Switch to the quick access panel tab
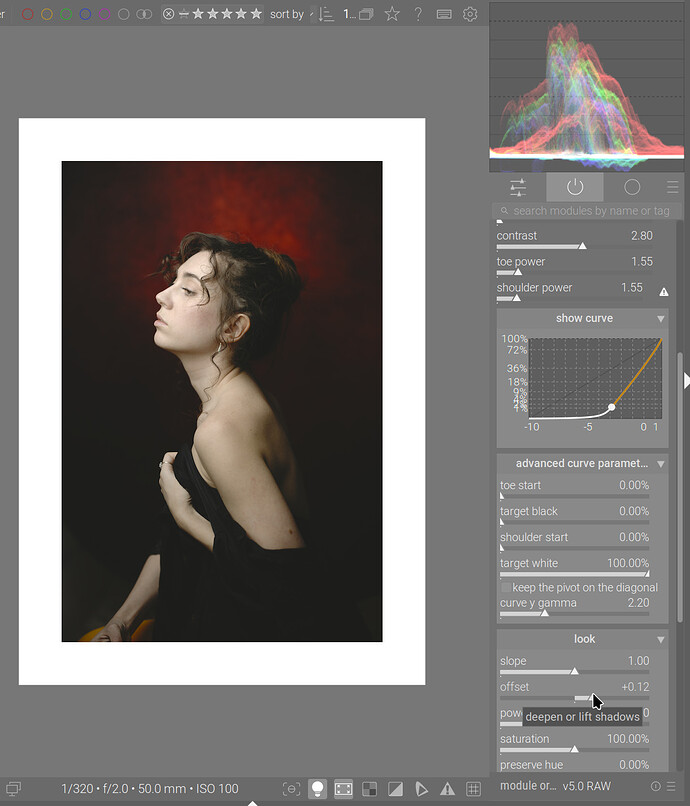 click(x=518, y=187)
